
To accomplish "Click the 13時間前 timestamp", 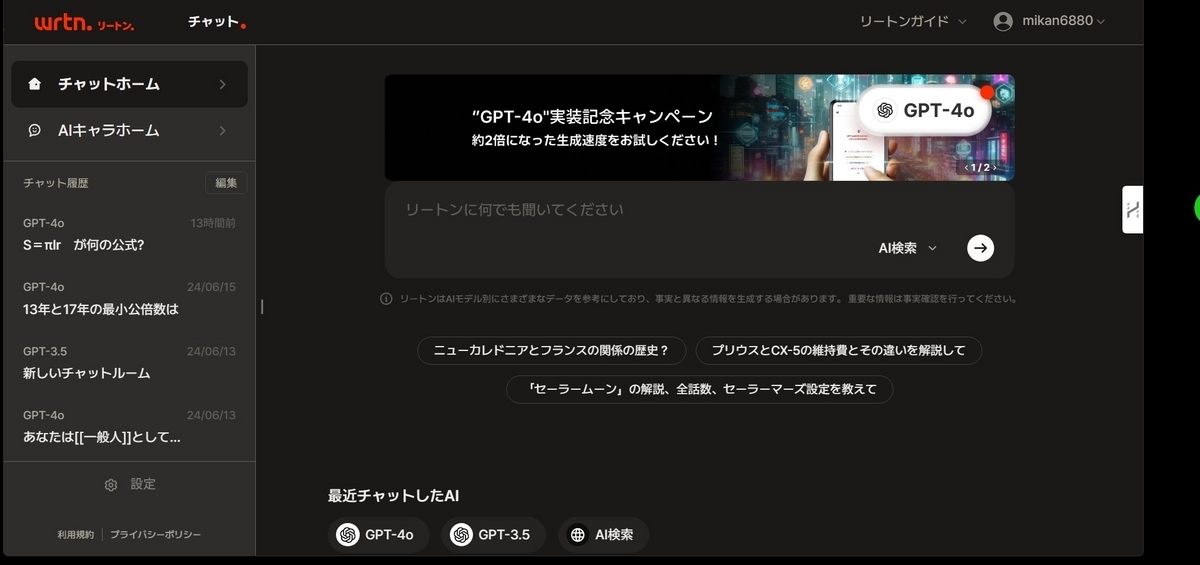I will (x=213, y=223).
